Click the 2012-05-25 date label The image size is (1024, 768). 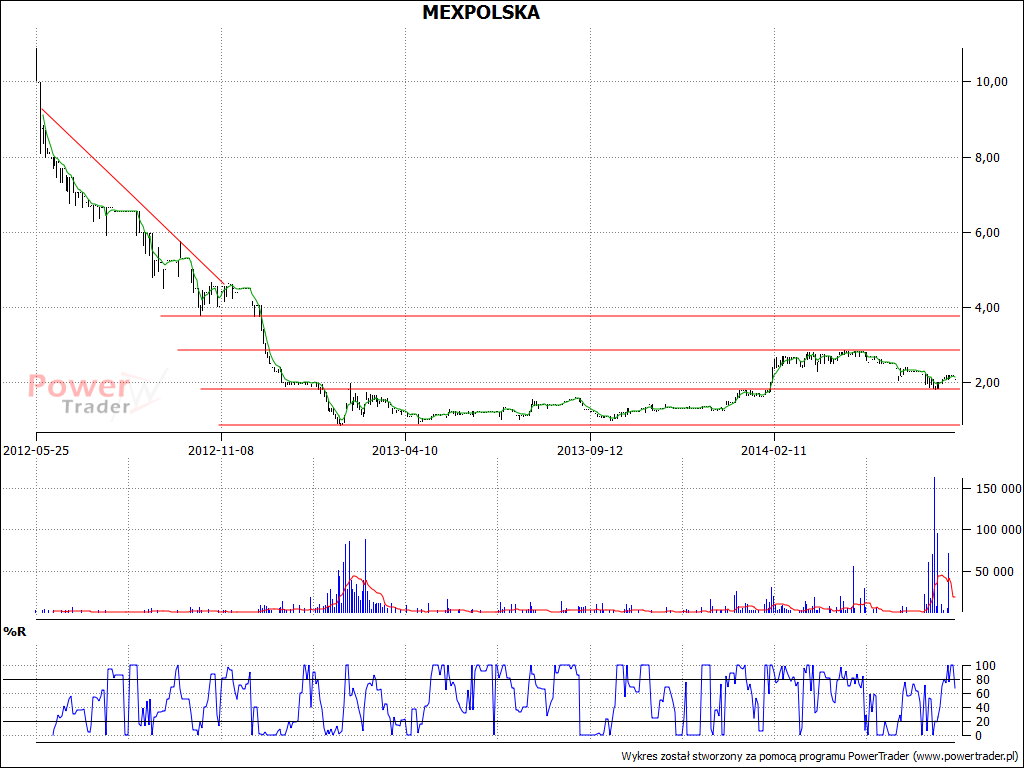[36, 450]
